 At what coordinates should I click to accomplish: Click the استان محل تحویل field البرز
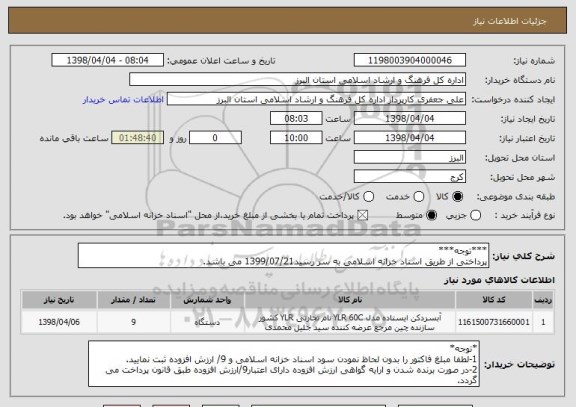click(x=410, y=158)
